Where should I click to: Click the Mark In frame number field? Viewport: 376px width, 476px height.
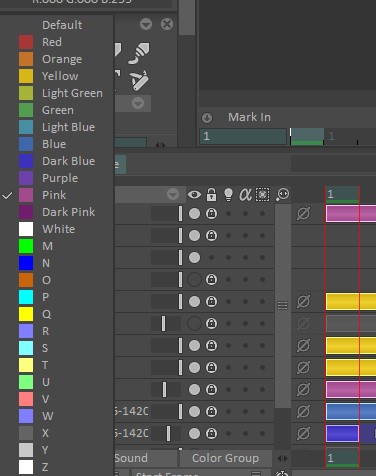(x=243, y=136)
